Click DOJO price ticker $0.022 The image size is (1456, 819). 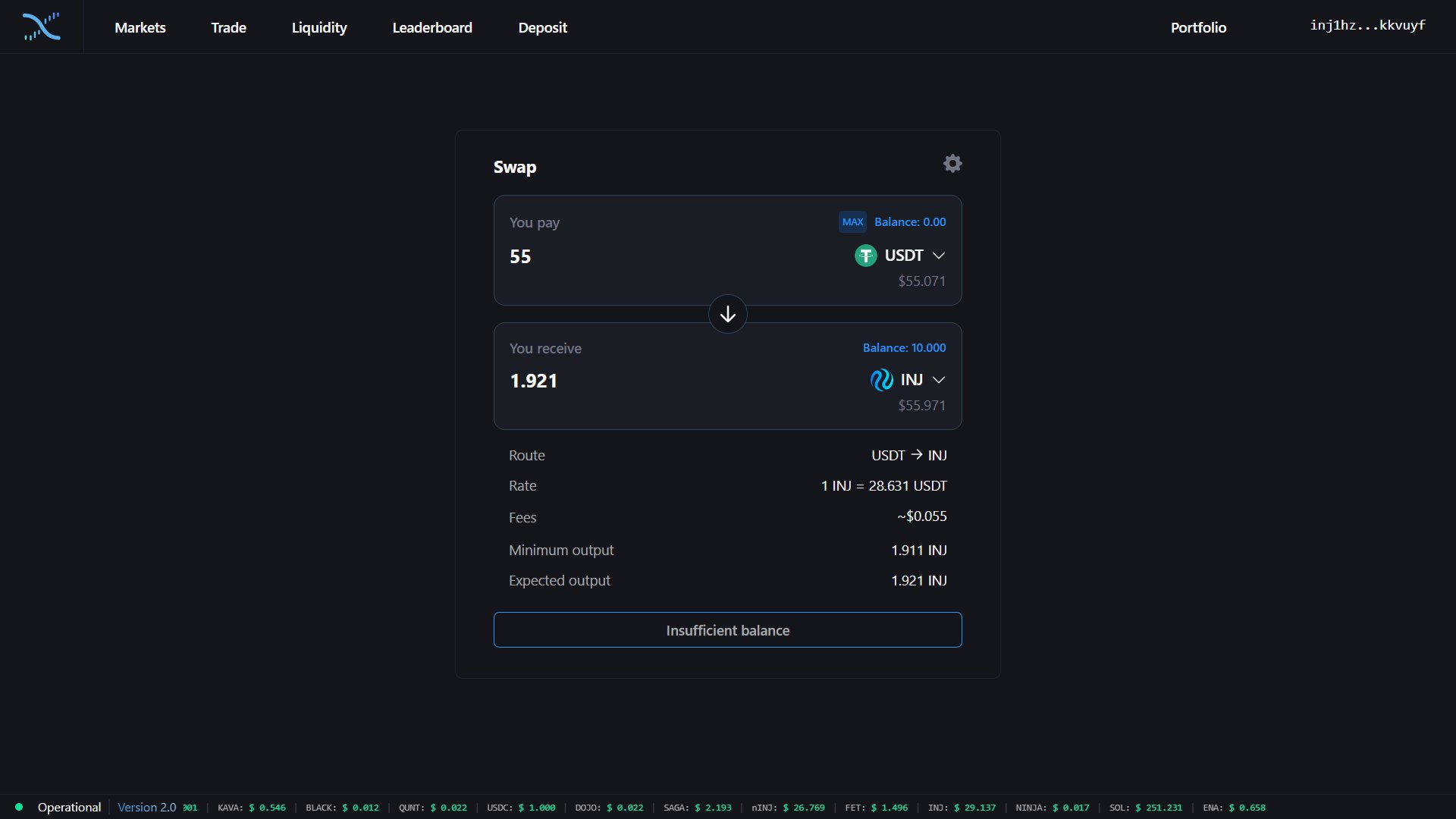click(609, 808)
